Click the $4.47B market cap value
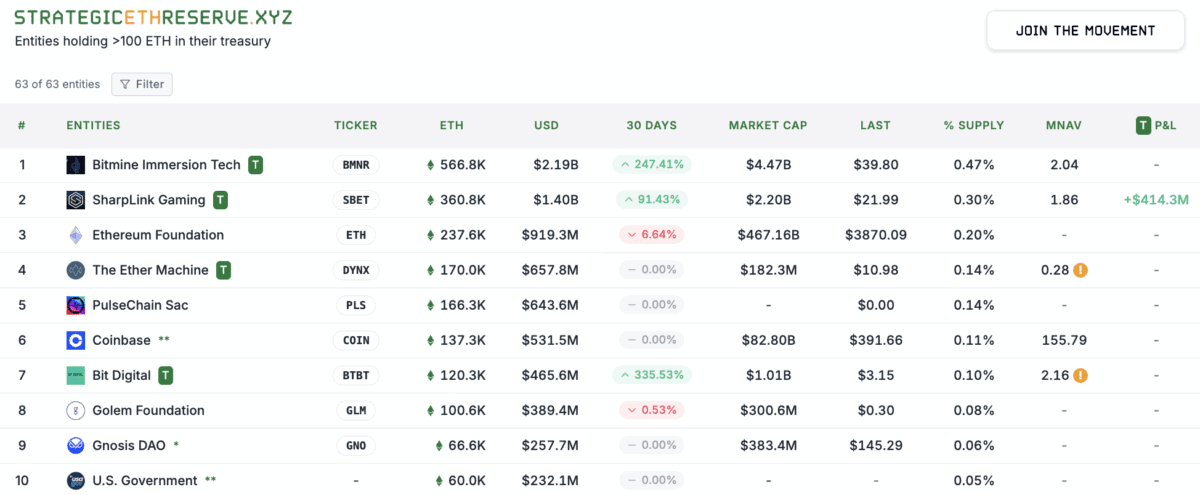The height and width of the screenshot is (495, 1200). [767, 165]
